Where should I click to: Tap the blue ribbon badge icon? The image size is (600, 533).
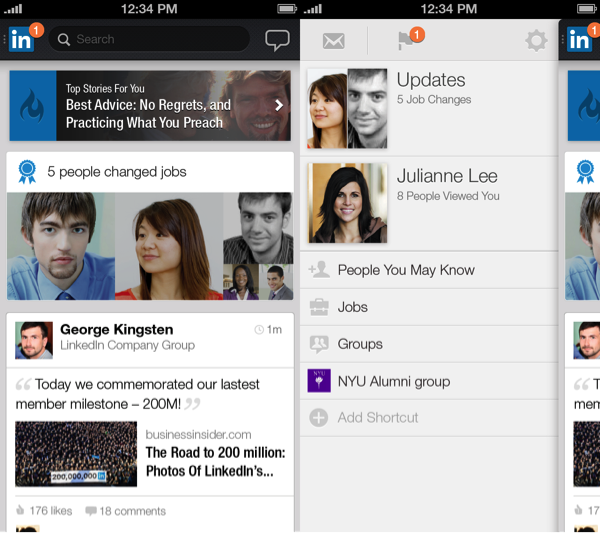tap(27, 172)
